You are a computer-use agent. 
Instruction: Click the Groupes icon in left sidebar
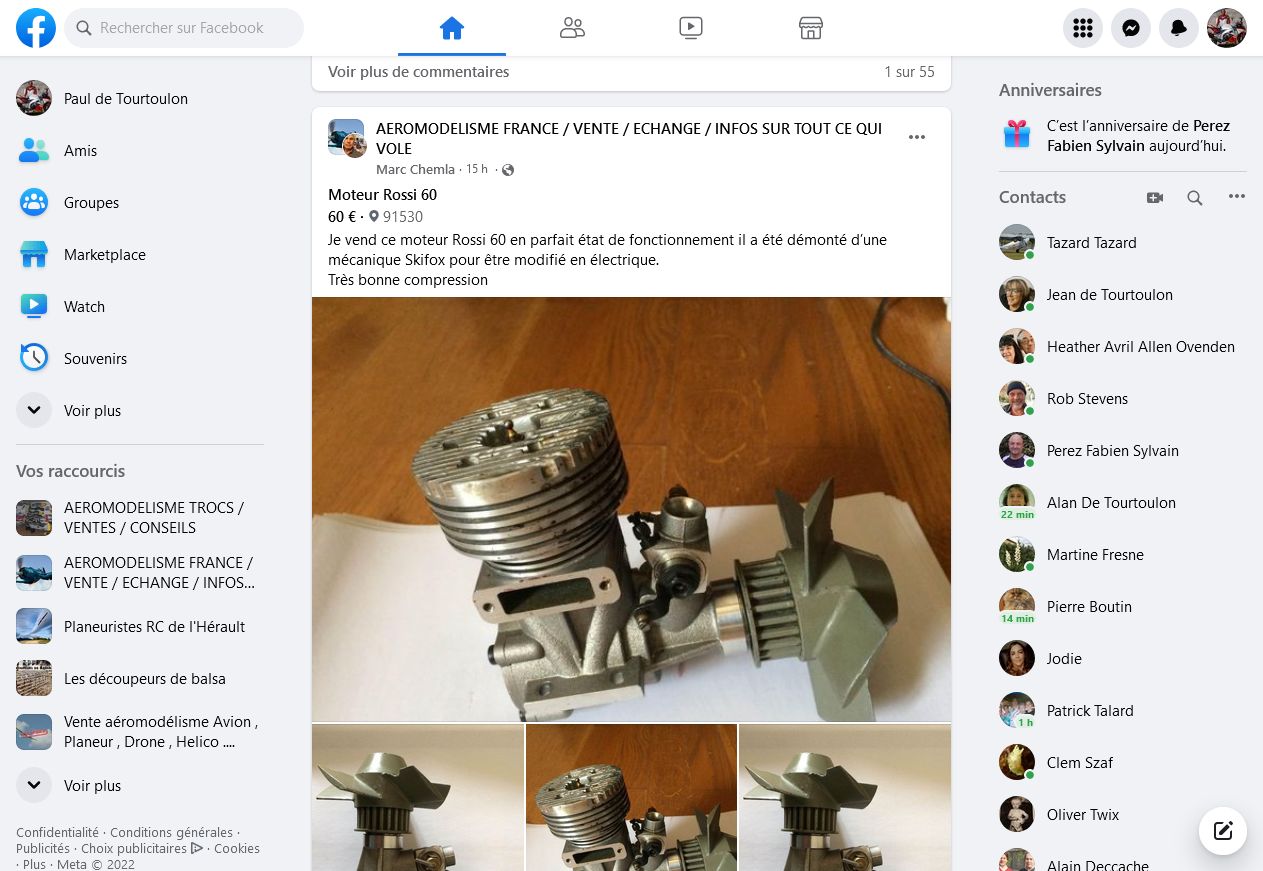pyautogui.click(x=34, y=202)
